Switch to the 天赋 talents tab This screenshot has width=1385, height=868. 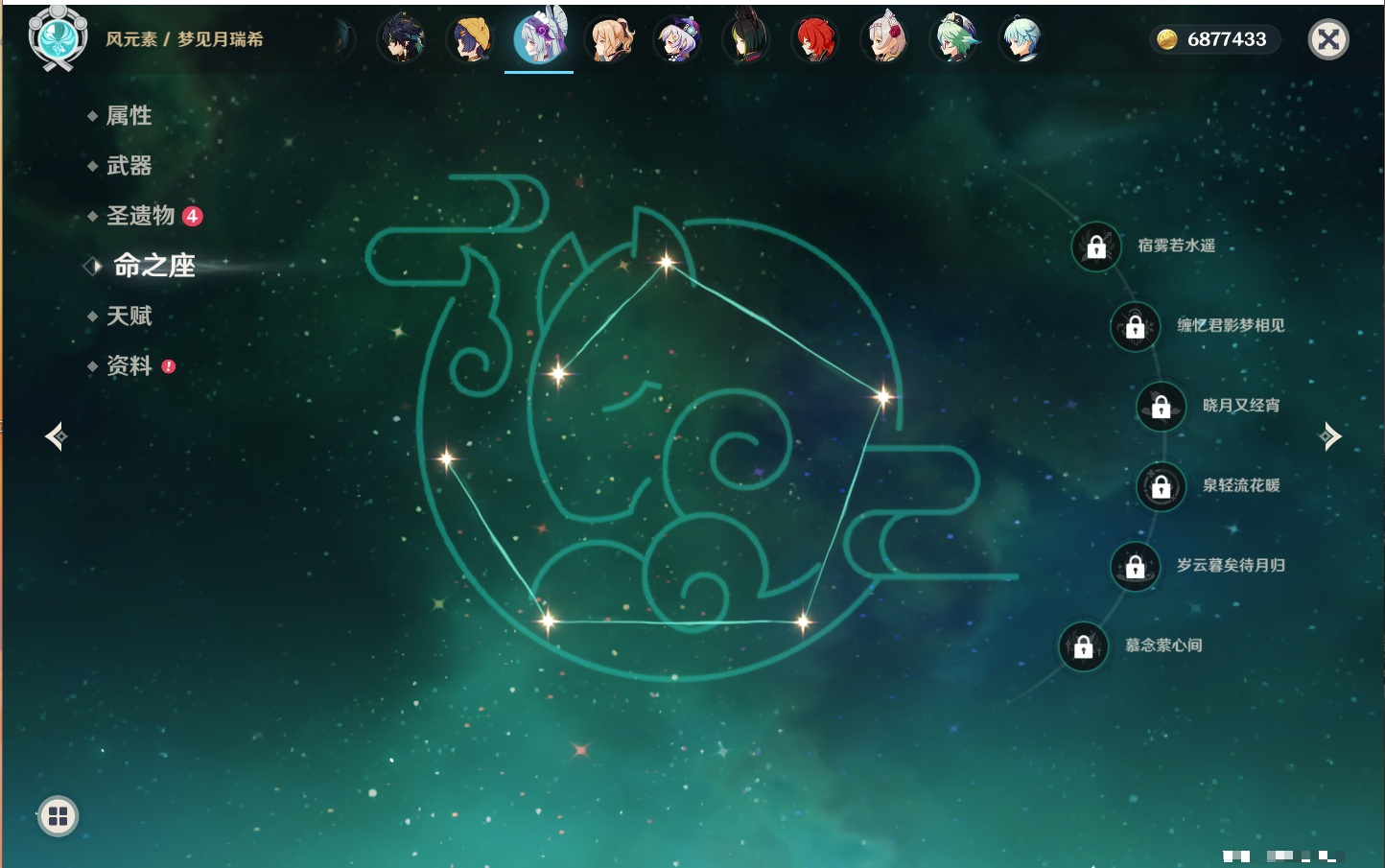click(129, 316)
